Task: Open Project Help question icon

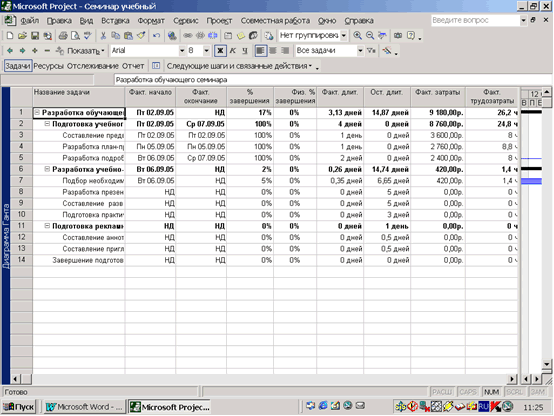Action: click(x=411, y=36)
